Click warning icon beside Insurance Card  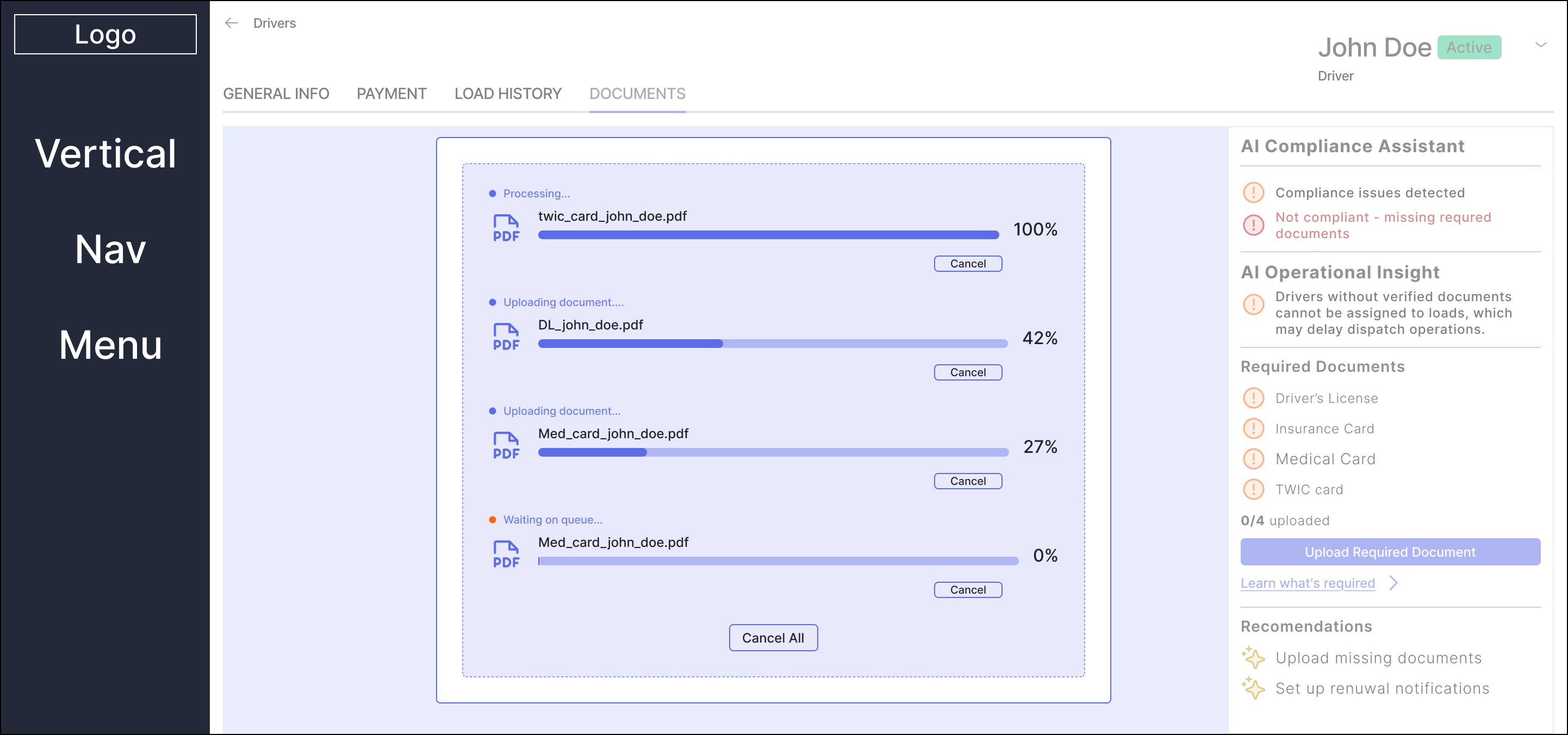(1253, 428)
